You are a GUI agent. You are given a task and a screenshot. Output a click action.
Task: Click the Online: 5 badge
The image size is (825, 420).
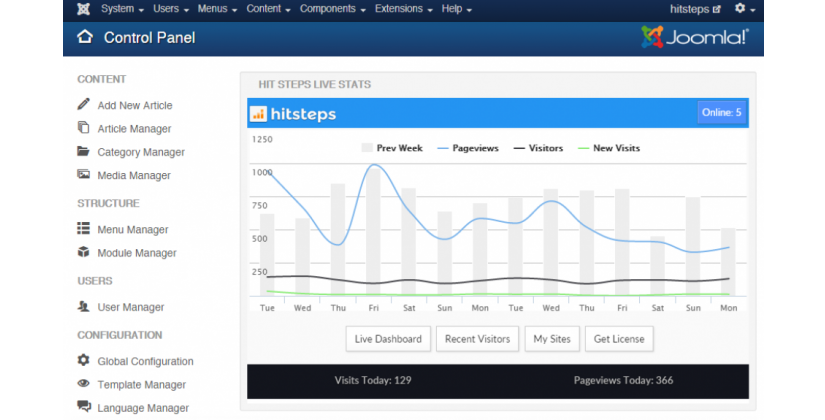[x=722, y=112]
